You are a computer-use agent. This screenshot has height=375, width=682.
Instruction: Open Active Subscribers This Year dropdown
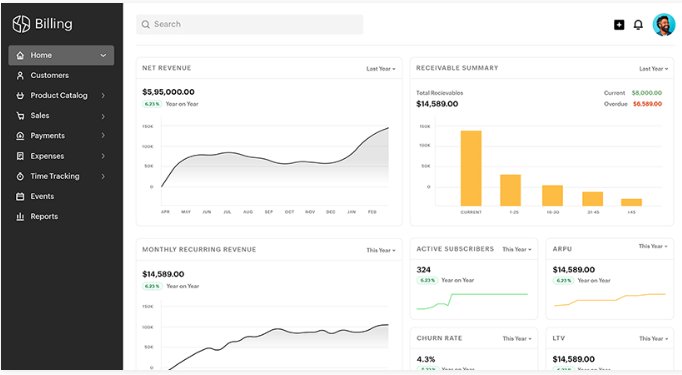[517, 249]
